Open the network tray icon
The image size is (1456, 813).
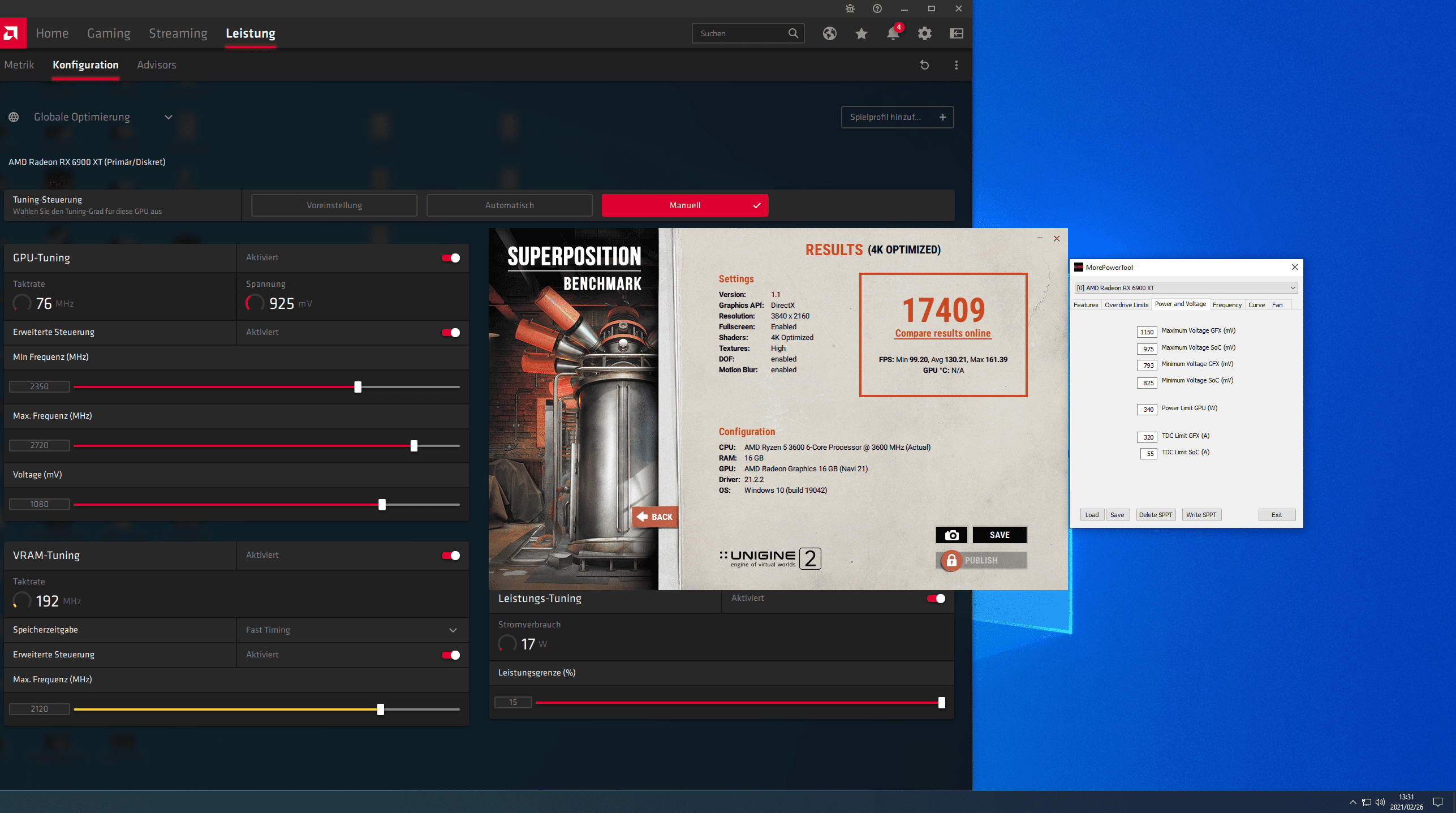point(1366,802)
